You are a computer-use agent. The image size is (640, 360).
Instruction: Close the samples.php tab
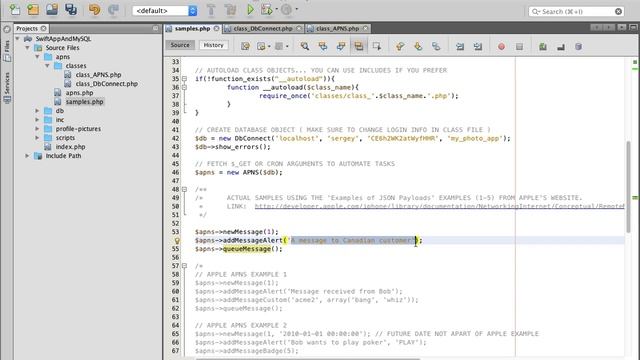216,28
